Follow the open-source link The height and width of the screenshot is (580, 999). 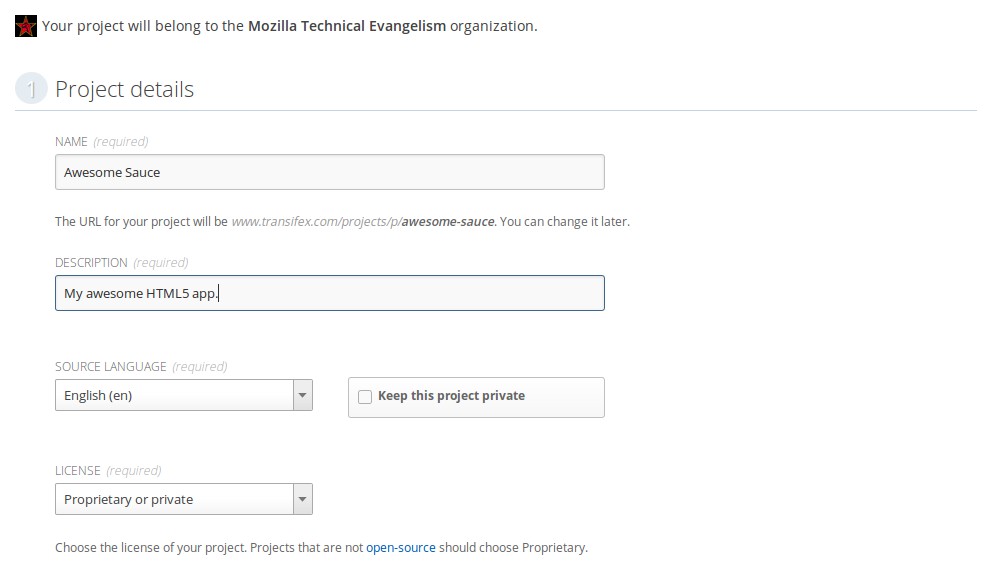click(x=401, y=547)
